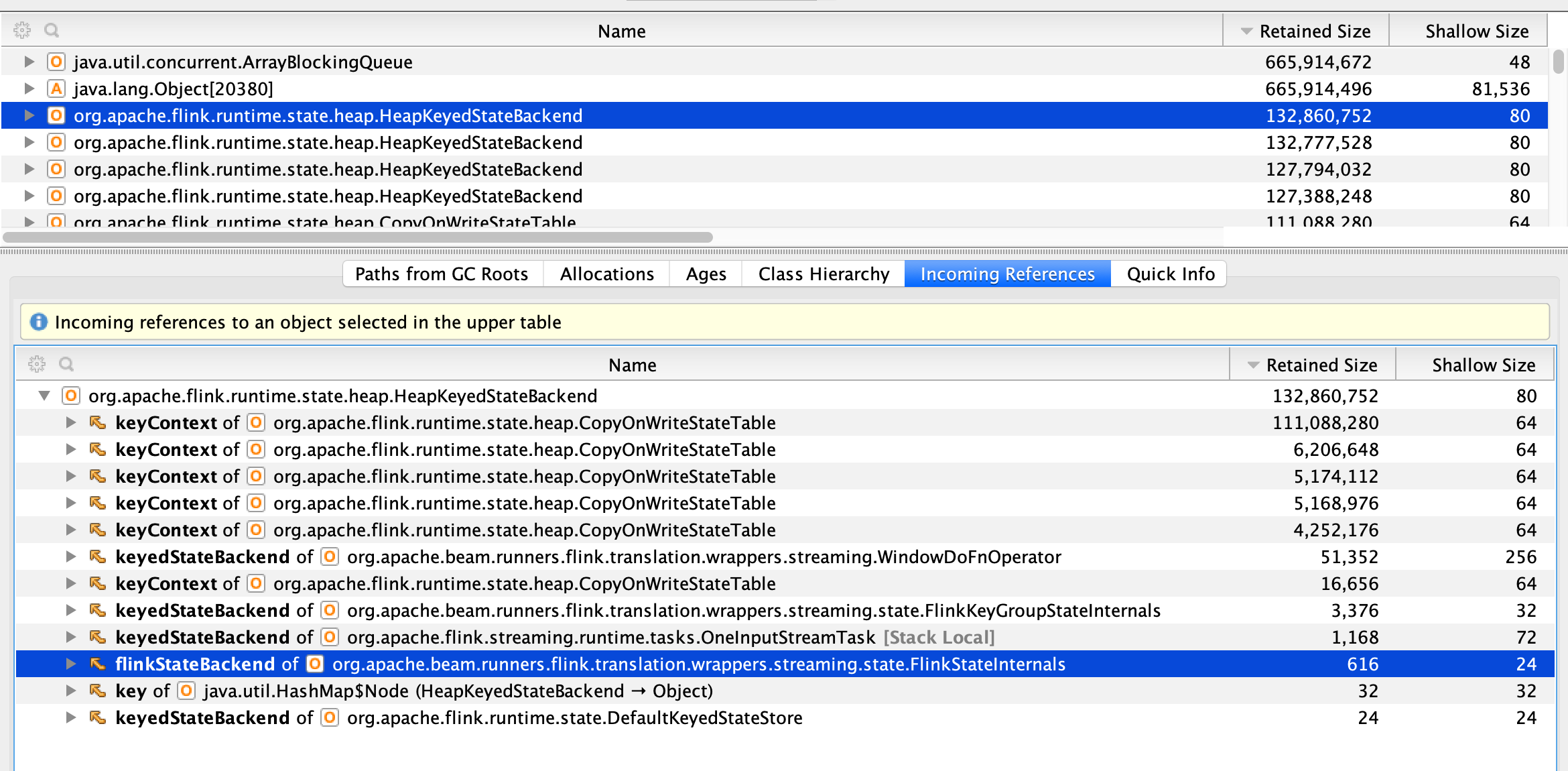Image resolution: width=1568 pixels, height=771 pixels.
Task: Click the object icon beside WindowDoFnOperator
Action: (329, 556)
